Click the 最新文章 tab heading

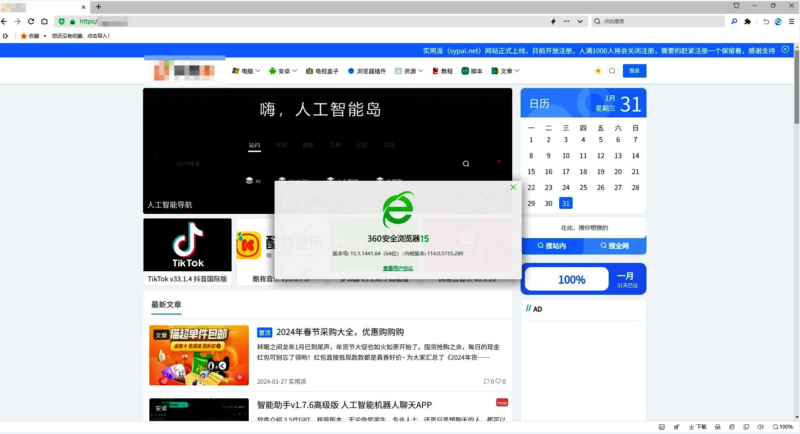(166, 304)
